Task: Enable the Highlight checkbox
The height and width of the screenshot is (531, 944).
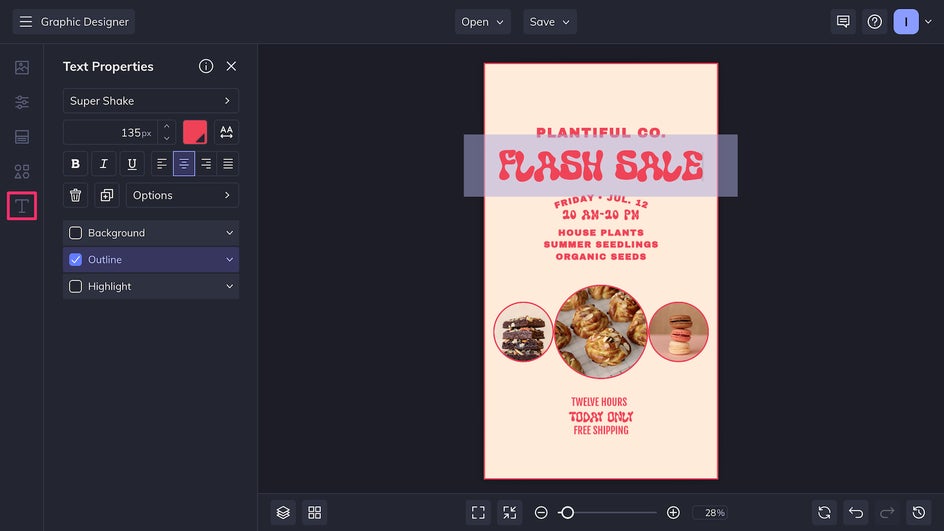Action: tap(76, 287)
